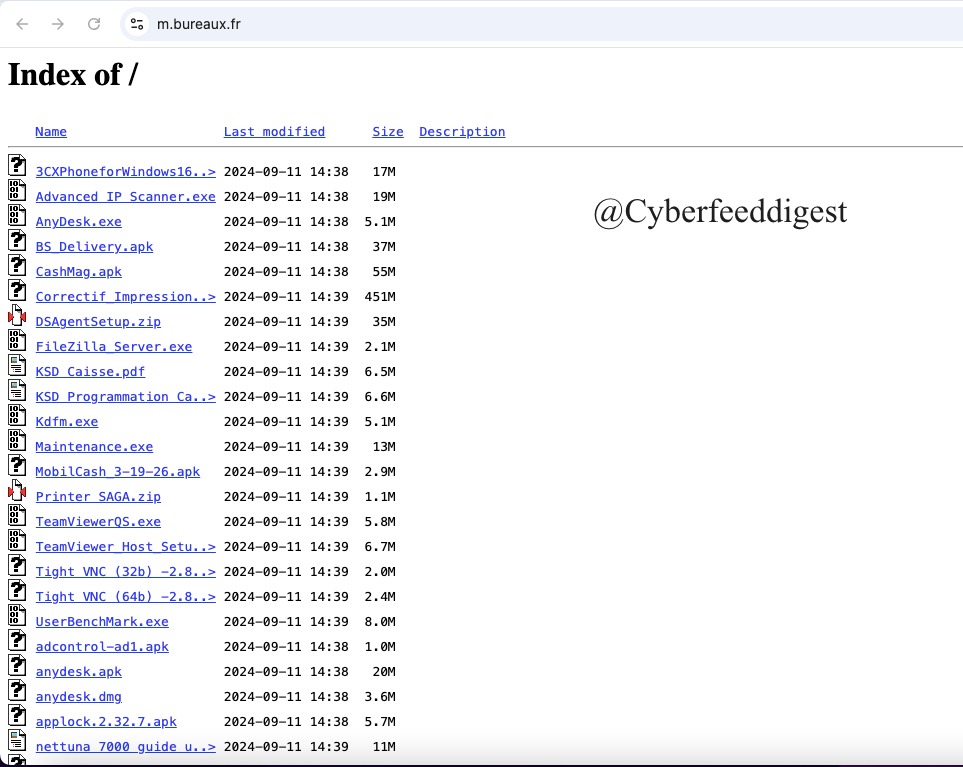Click the browser back arrow

[x=21, y=23]
